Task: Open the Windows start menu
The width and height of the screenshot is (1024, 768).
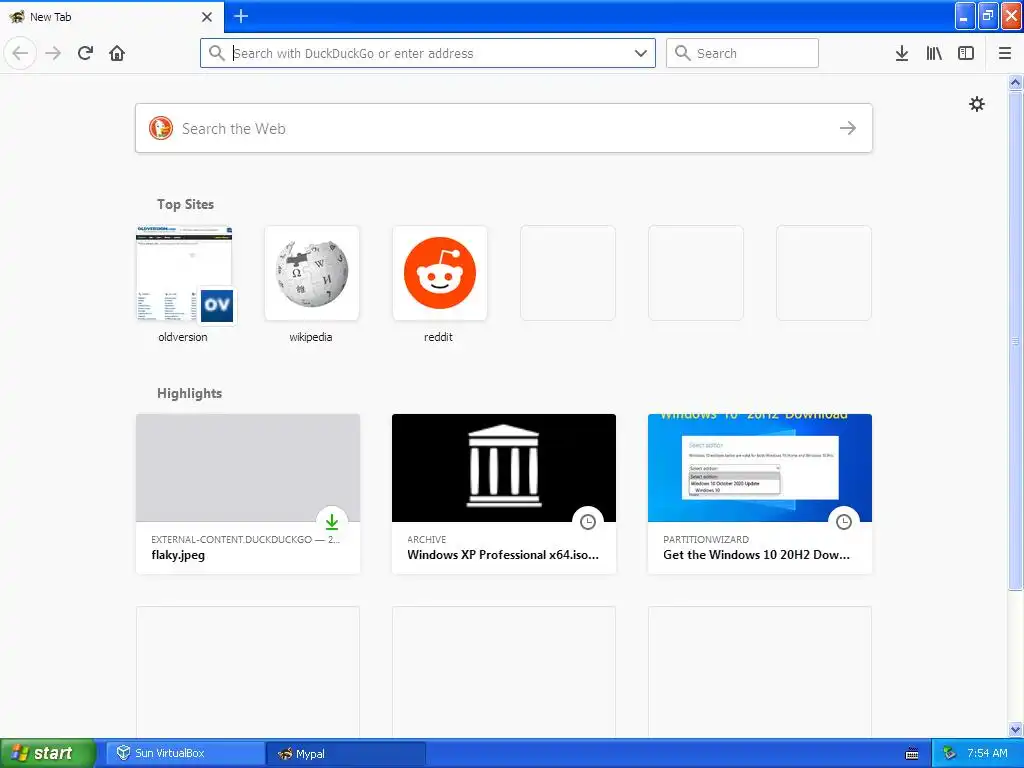Action: click(x=47, y=753)
